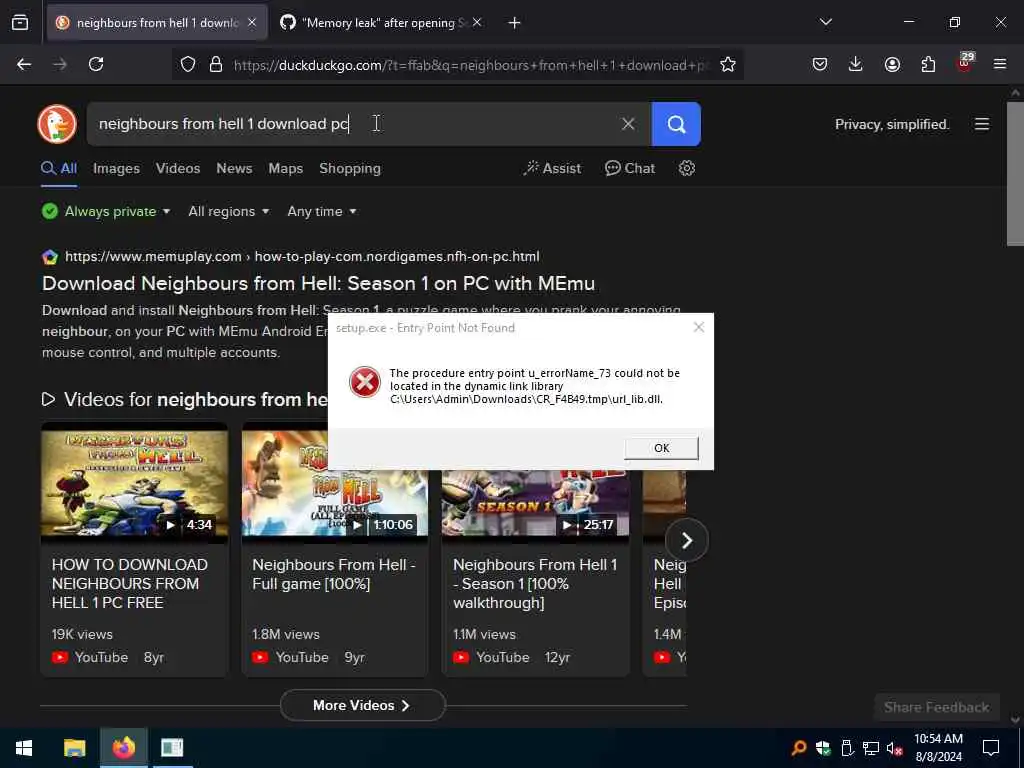Click the Firefox address bar URL
1024x768 pixels.
470,65
